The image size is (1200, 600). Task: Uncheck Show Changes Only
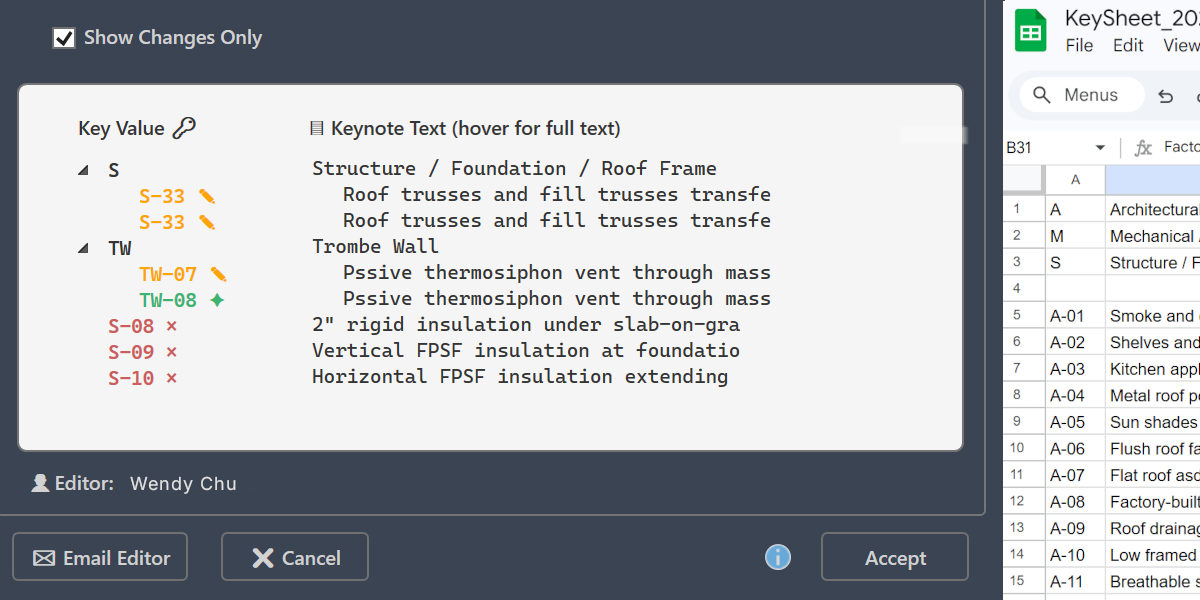[x=64, y=37]
